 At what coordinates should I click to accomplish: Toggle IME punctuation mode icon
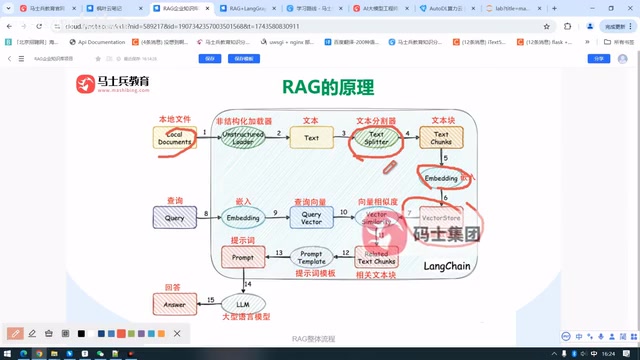[590, 336]
